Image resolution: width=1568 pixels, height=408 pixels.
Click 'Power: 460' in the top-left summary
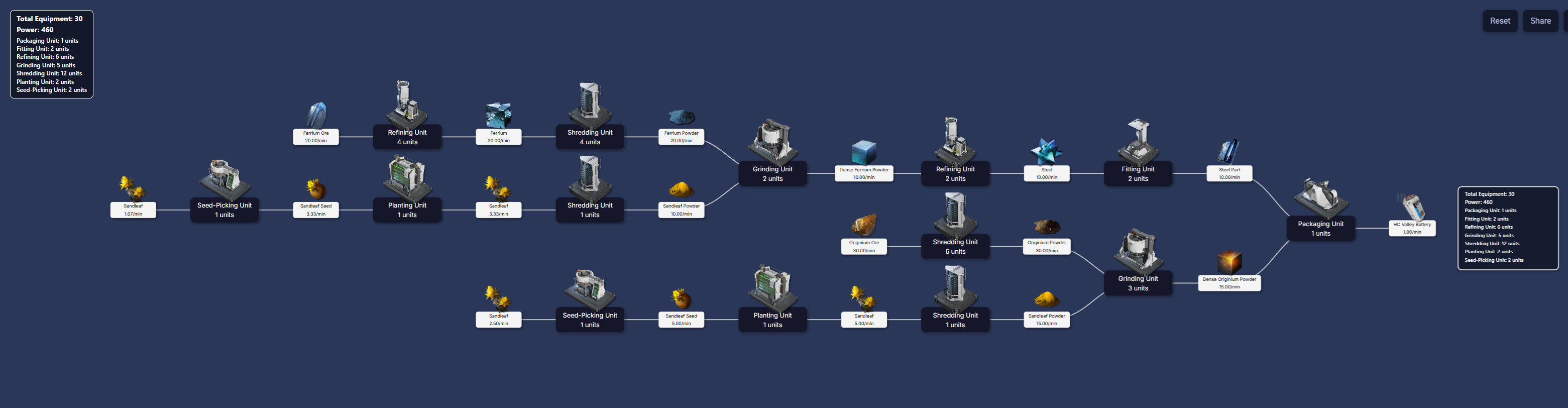[35, 30]
